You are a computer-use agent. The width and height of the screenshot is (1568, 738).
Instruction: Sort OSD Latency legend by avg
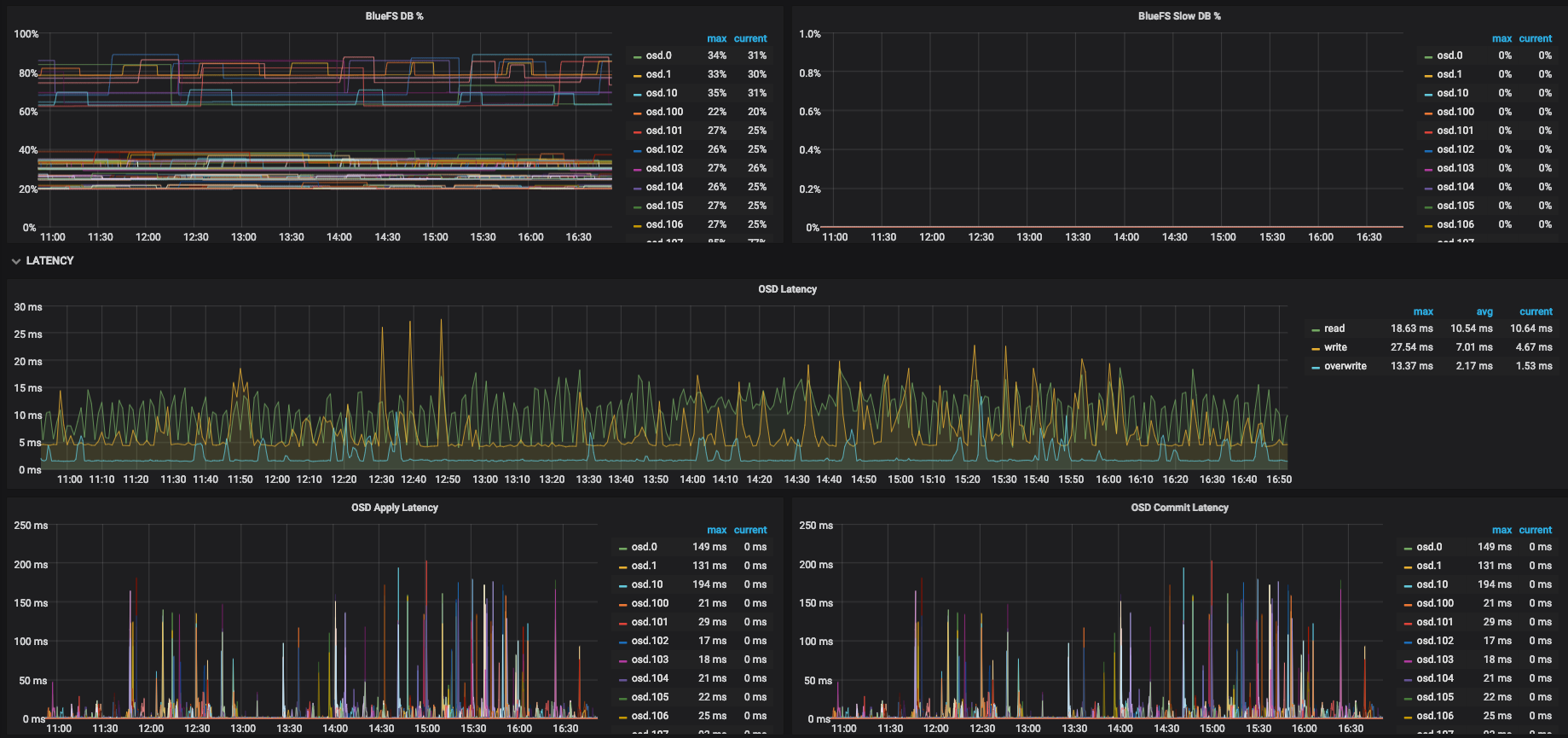tap(1484, 311)
